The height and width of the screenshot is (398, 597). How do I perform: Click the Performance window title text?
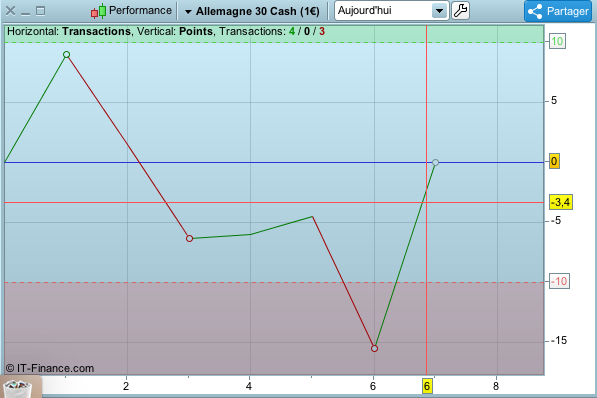[140, 10]
